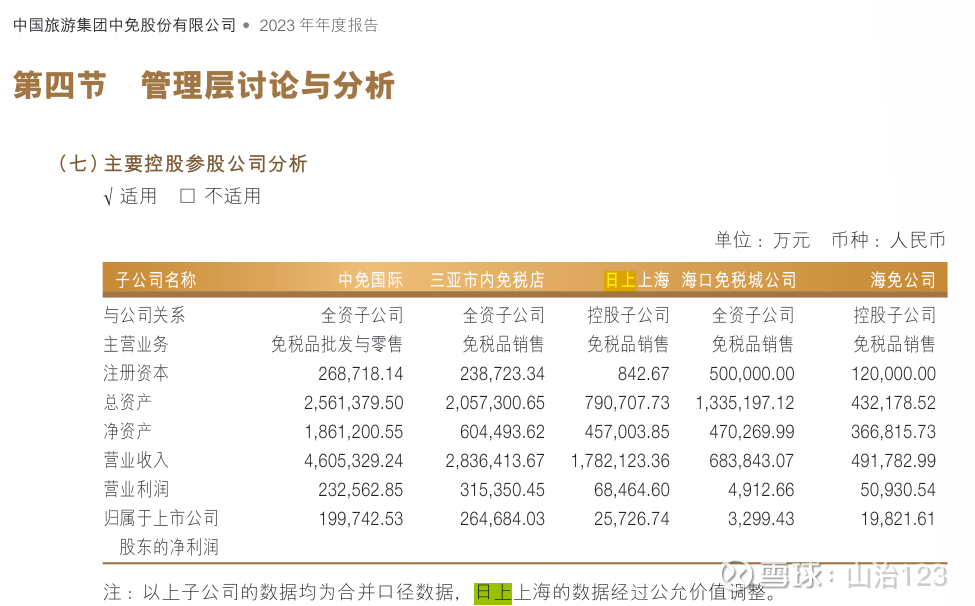Click the 海免公司 column header
This screenshot has height=606, width=975.
tap(903, 280)
